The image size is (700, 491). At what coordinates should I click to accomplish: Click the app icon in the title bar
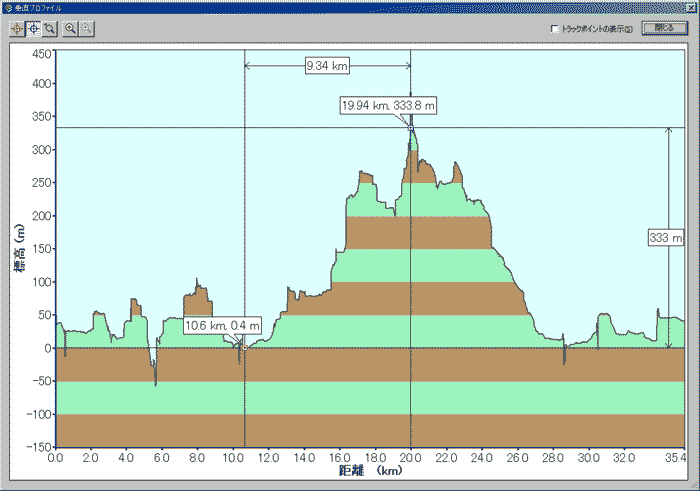coord(7,7)
